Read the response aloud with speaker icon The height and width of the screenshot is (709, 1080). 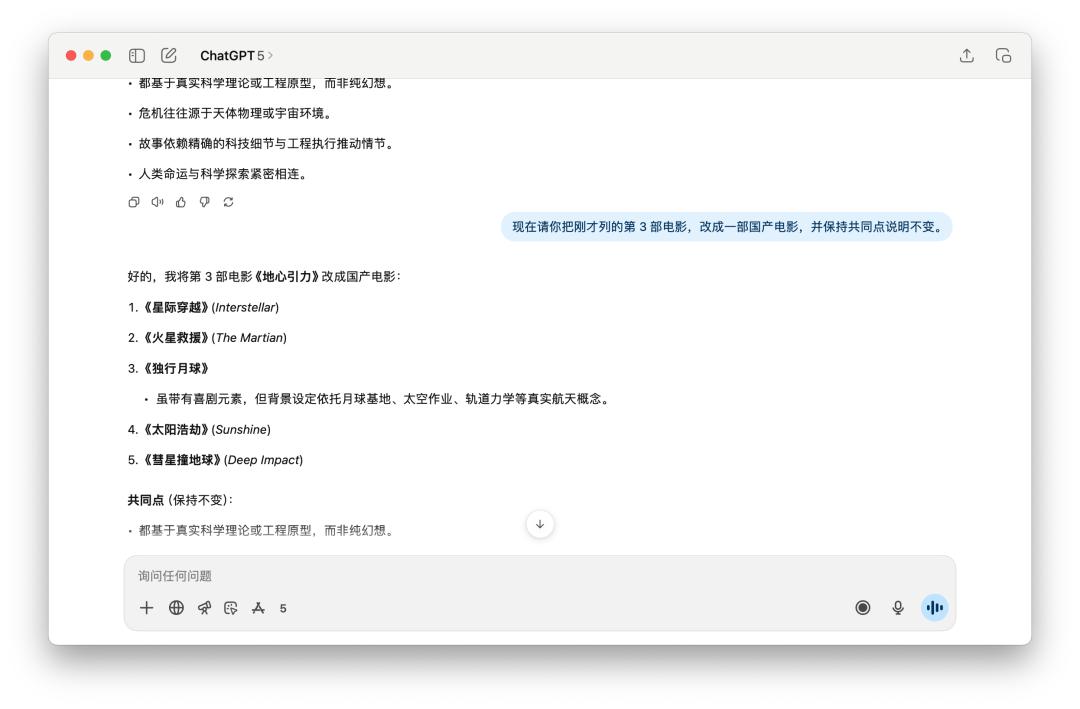point(157,202)
